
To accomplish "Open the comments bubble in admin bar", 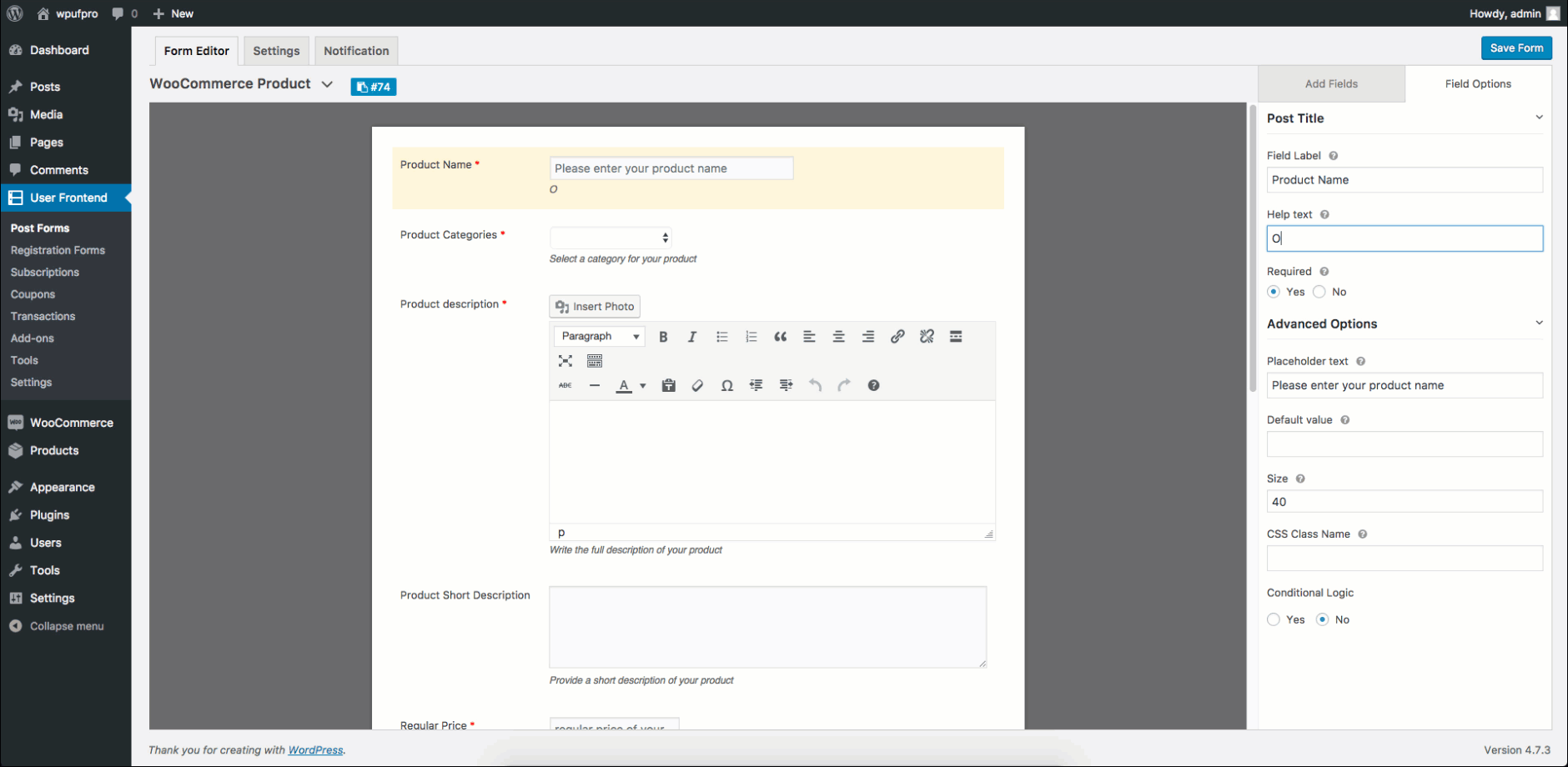I will 124,13.
